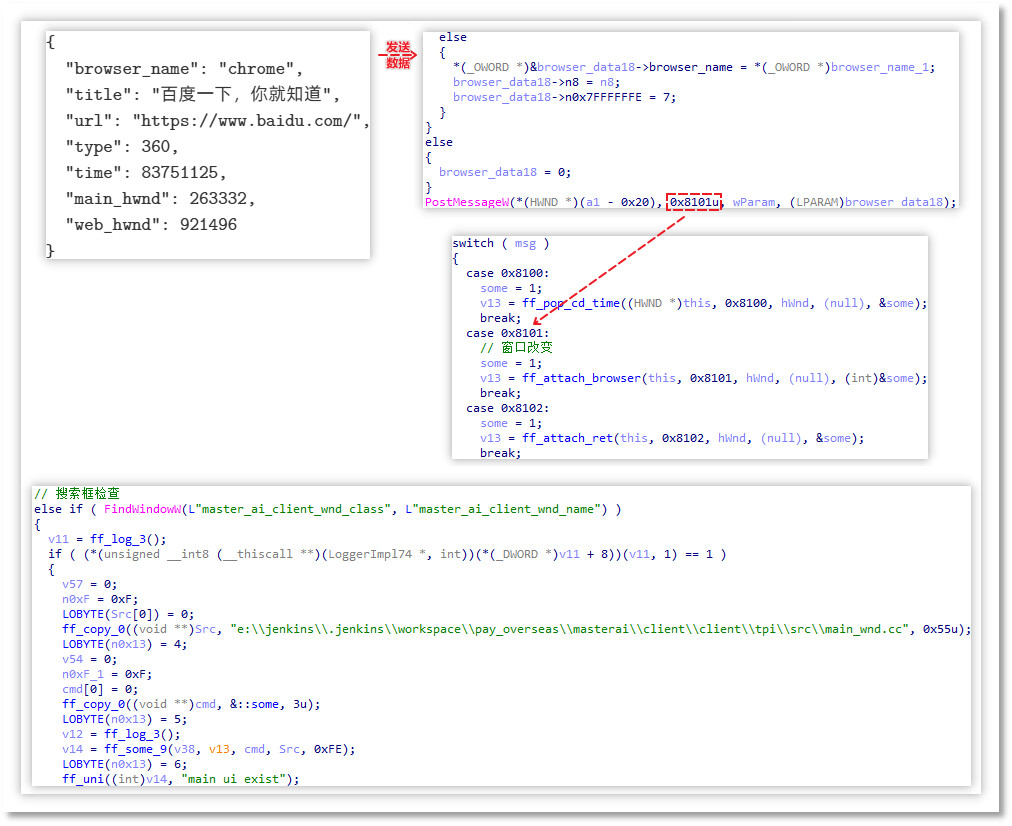Select the "browser_name" key in the JSON
The width and height of the screenshot is (1012, 826).
(127, 69)
